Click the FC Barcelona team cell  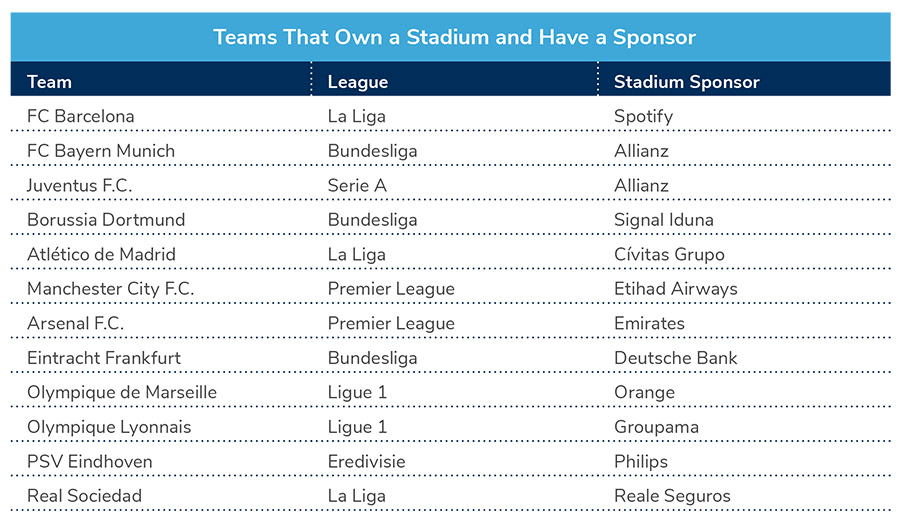click(x=80, y=116)
